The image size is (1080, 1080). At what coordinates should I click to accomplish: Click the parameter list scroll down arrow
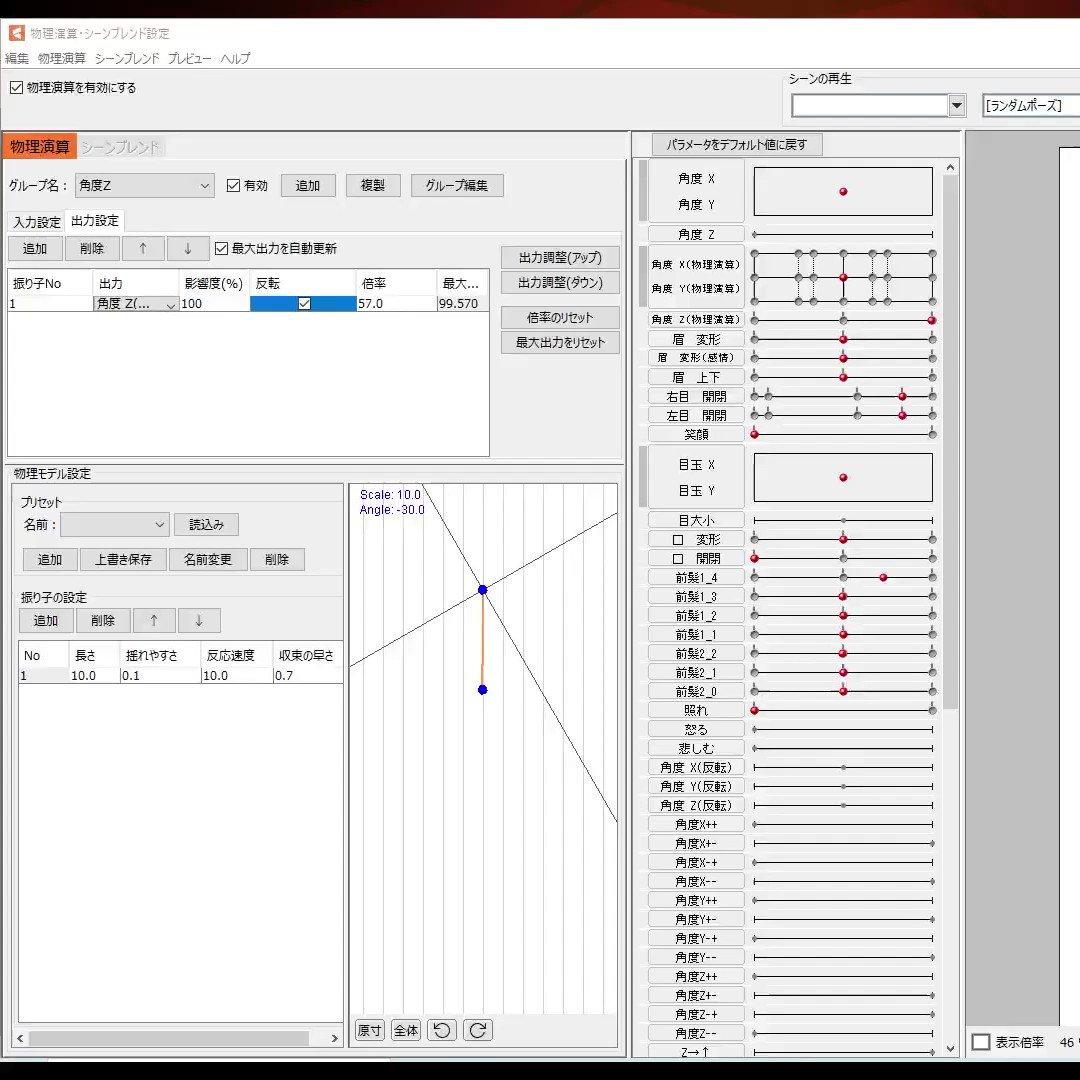click(x=951, y=1049)
